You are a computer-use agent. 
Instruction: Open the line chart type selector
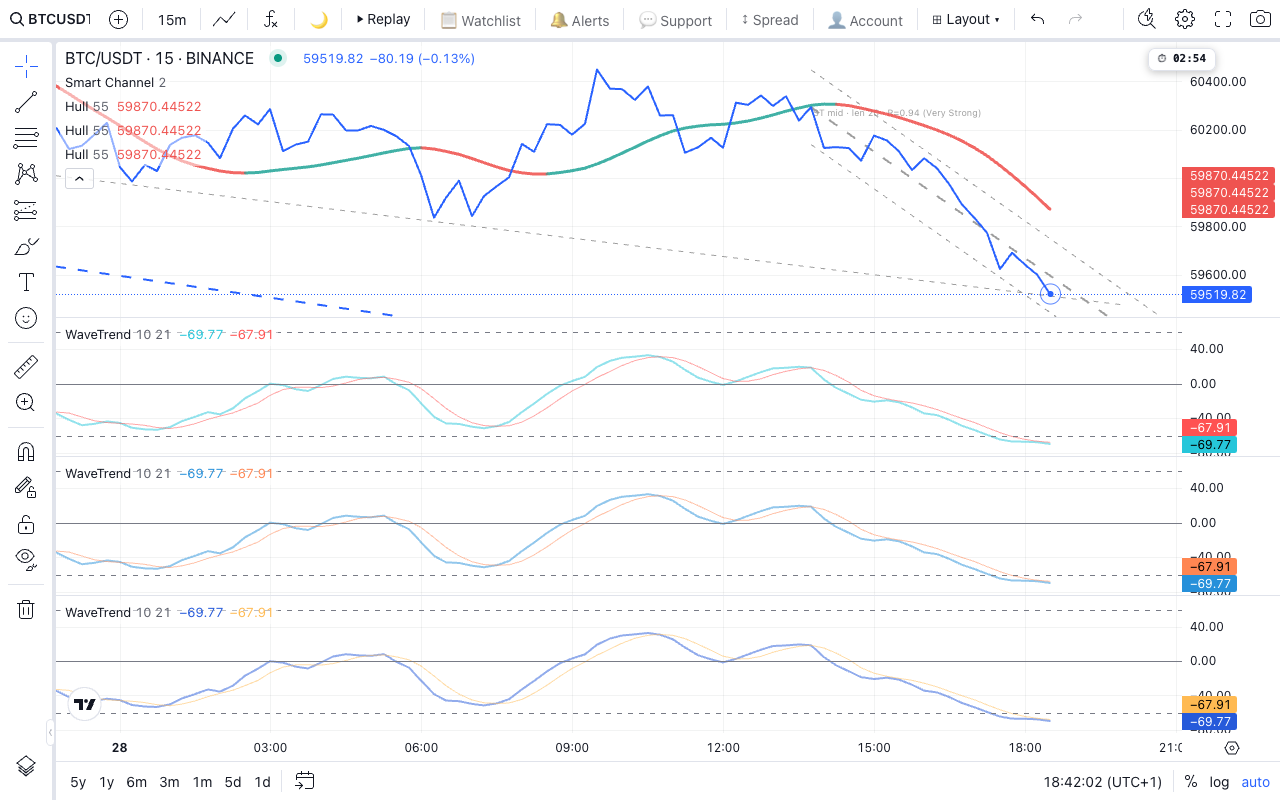click(x=225, y=19)
